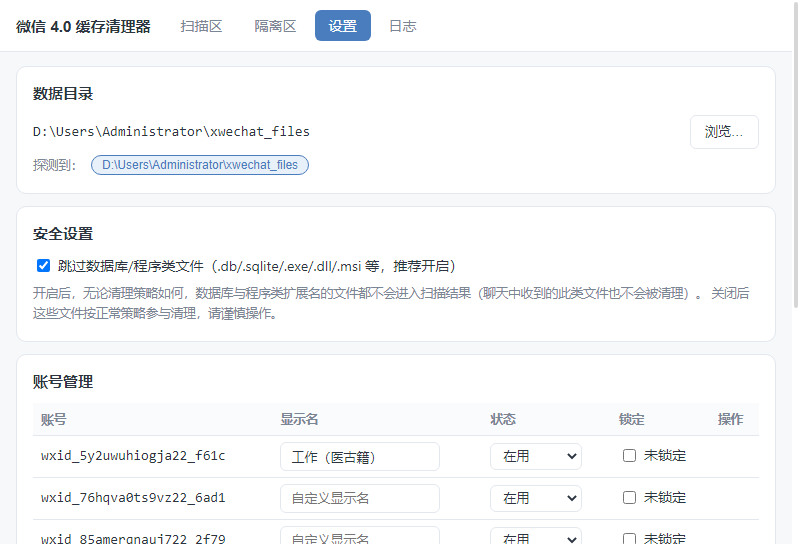Open status dropdown for wxid_76hqva0ts9vz22_6ad1
This screenshot has height=544, width=800.
(536, 498)
